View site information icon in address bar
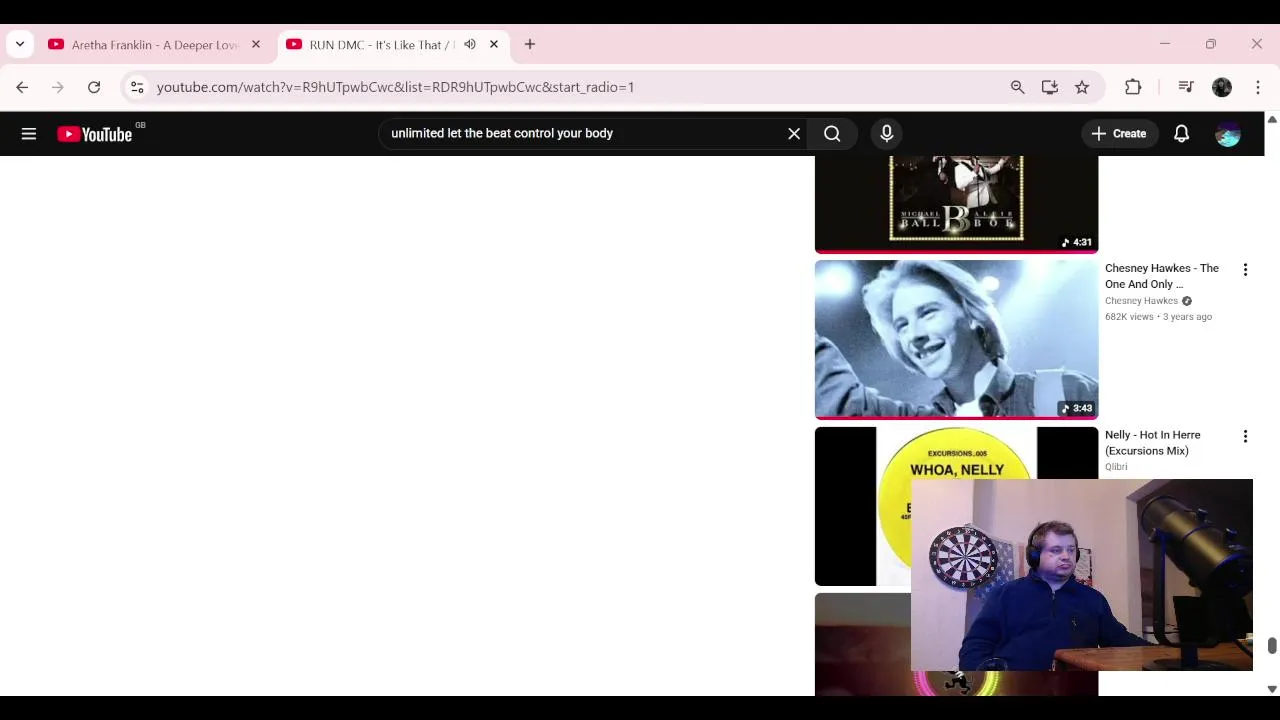Screen dimensions: 1280x720 point(137,87)
